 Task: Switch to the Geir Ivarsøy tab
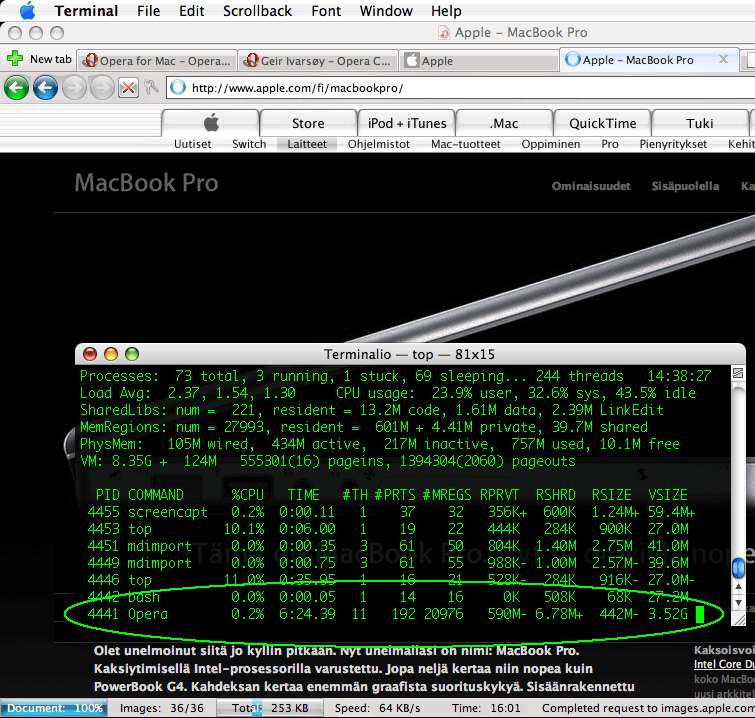click(318, 60)
